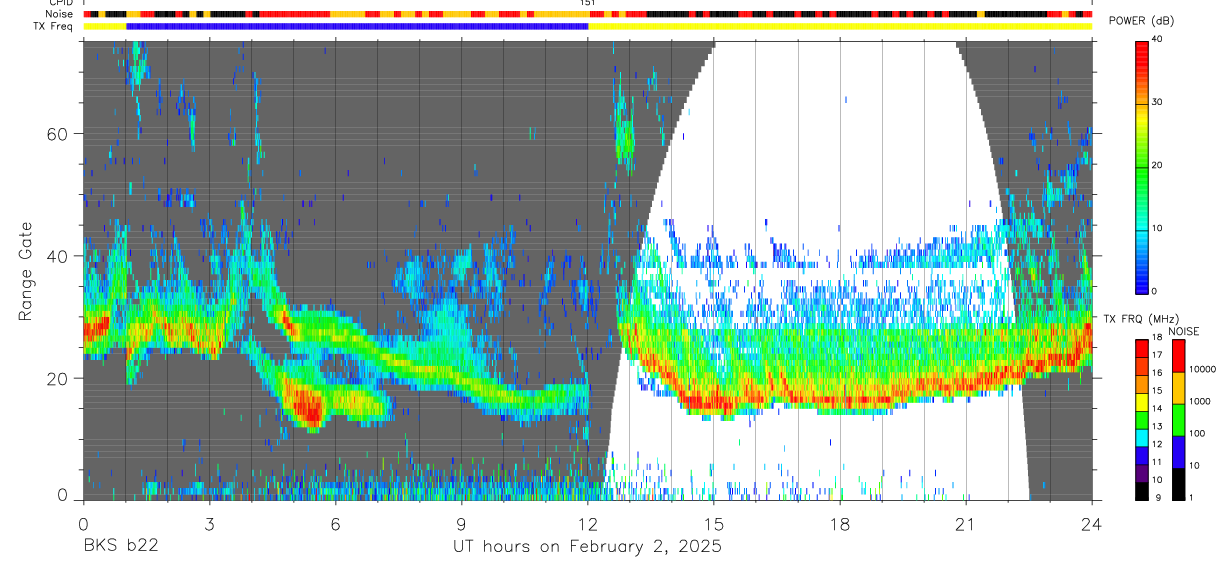Click the 1000 label on noise scale
This screenshot has height=567, width=1228.
(x=1199, y=401)
